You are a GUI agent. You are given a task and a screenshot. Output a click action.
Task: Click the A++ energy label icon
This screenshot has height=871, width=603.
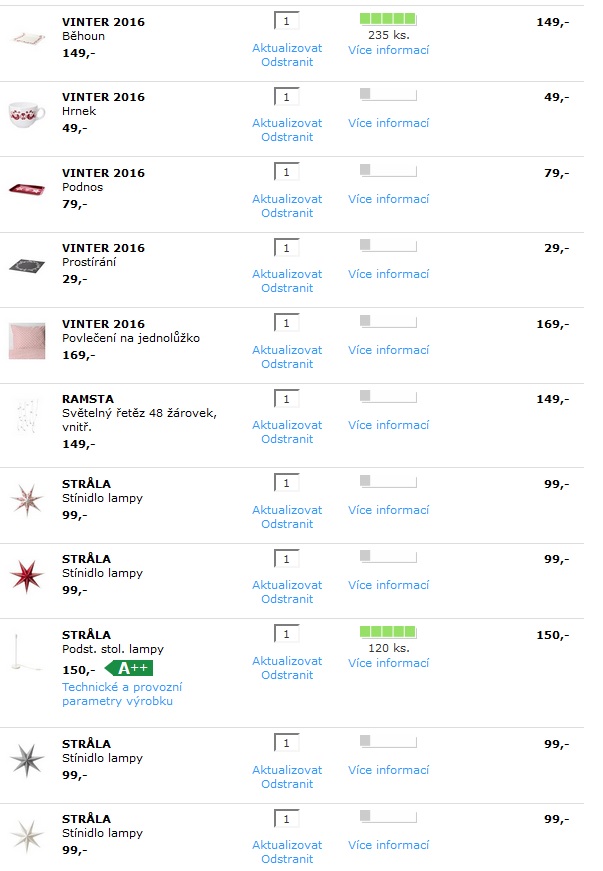tap(129, 668)
